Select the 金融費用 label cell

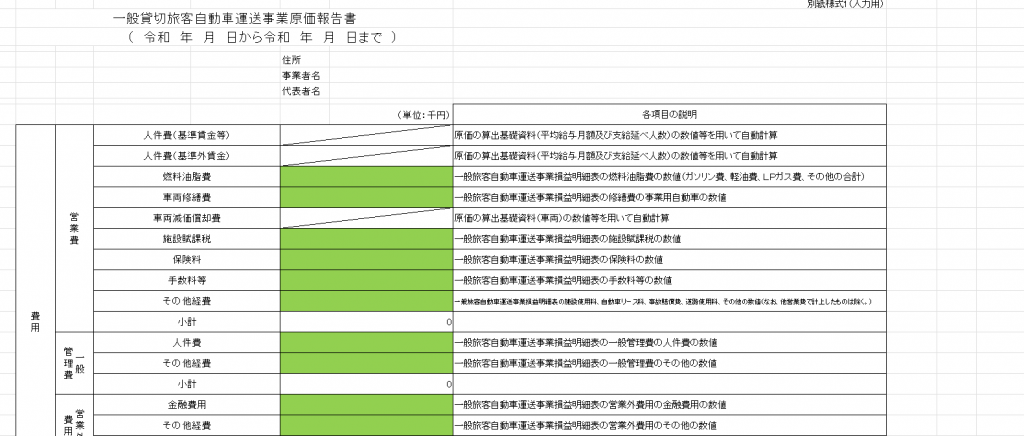187,405
